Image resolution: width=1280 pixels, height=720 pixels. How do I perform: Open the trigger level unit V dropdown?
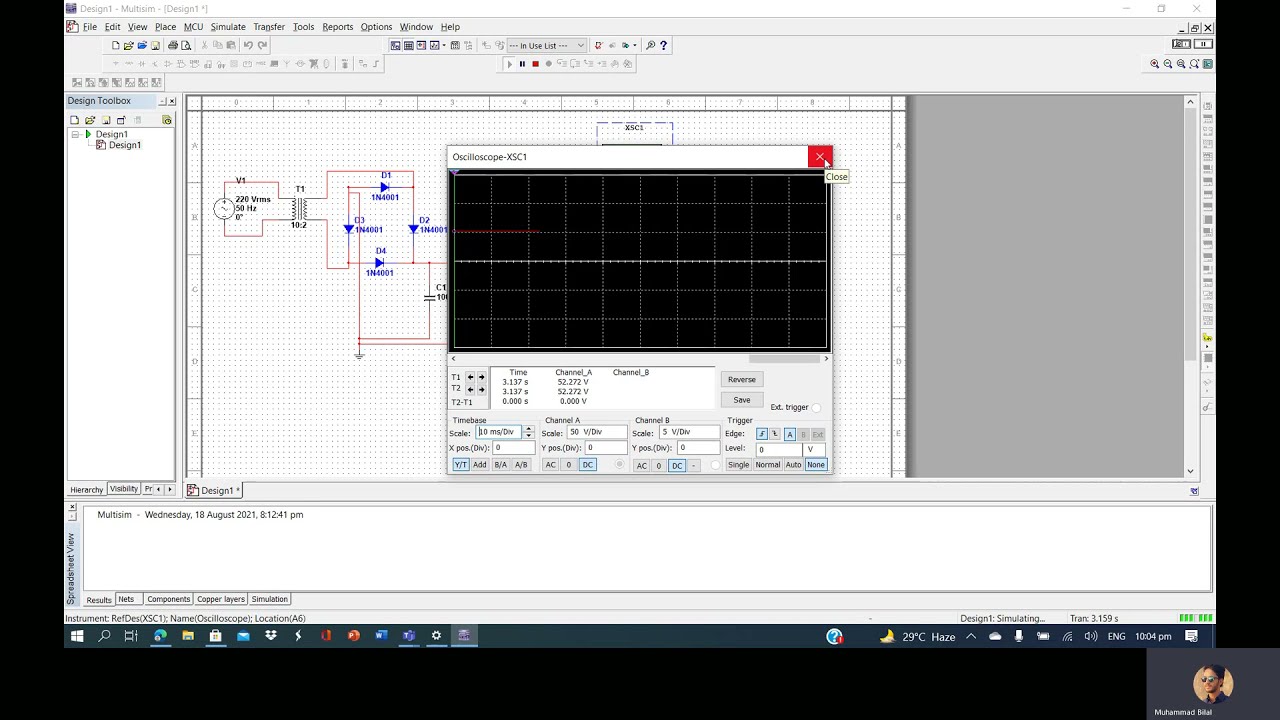click(x=815, y=449)
